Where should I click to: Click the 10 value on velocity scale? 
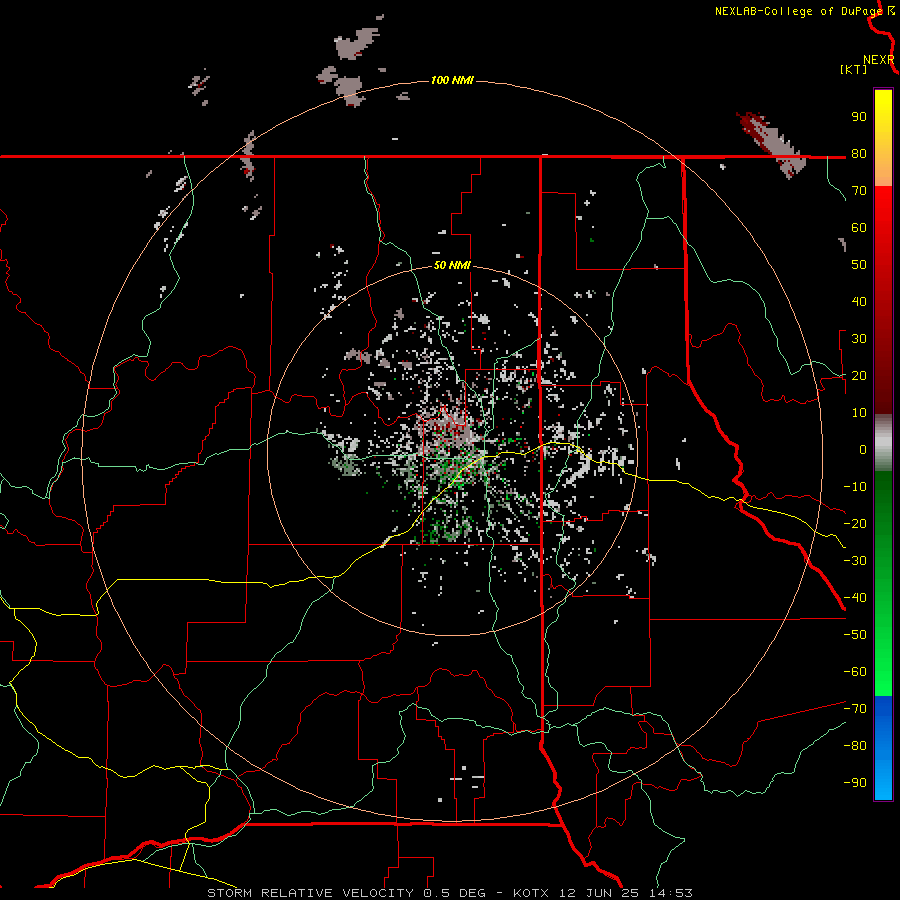(x=859, y=413)
